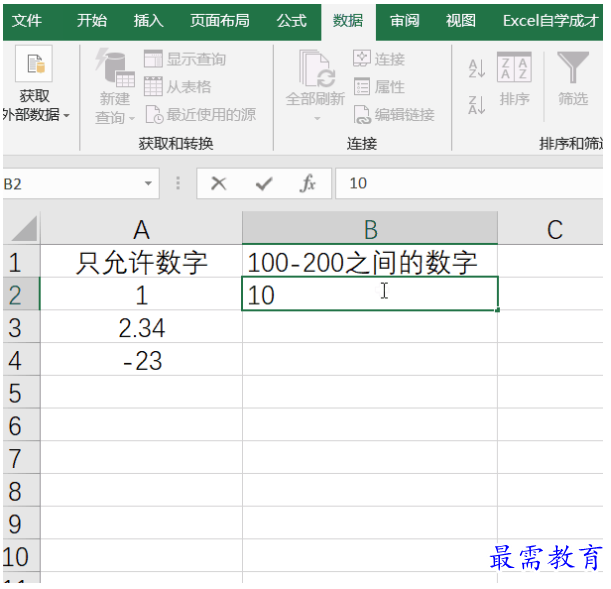Select row 1 header
The width and height of the screenshot is (611, 589).
coord(21,262)
